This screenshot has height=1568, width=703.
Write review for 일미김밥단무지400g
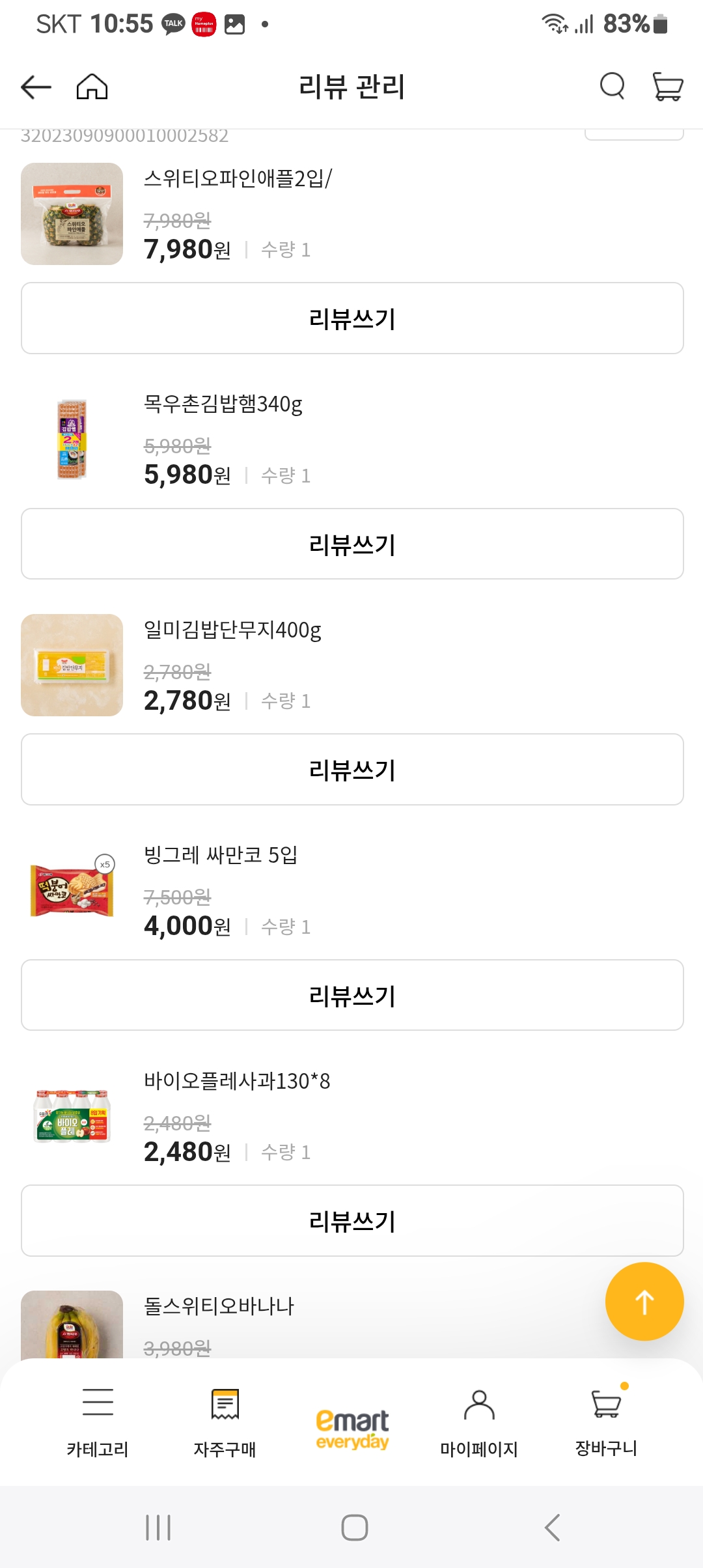[352, 770]
